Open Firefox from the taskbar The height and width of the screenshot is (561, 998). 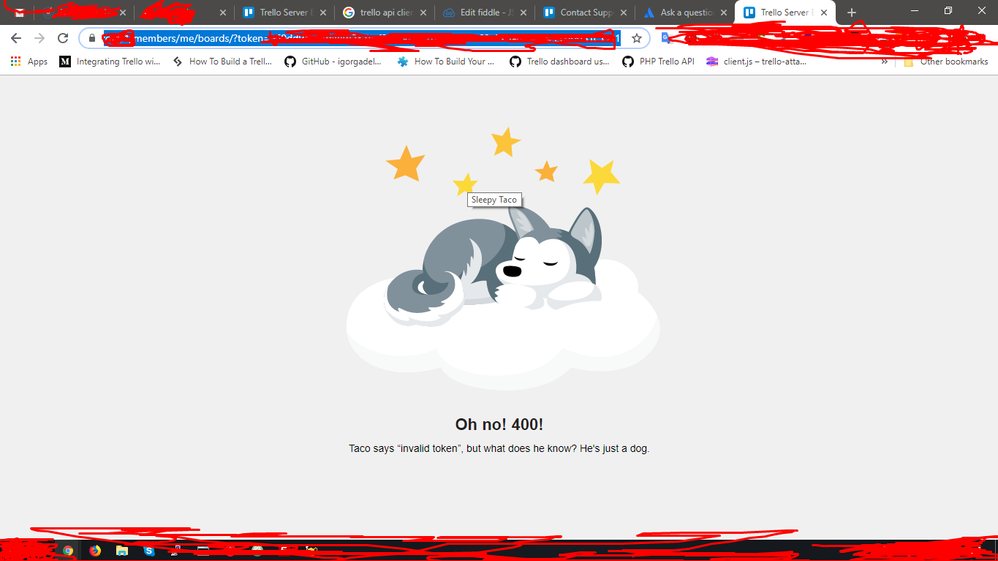[x=95, y=550]
